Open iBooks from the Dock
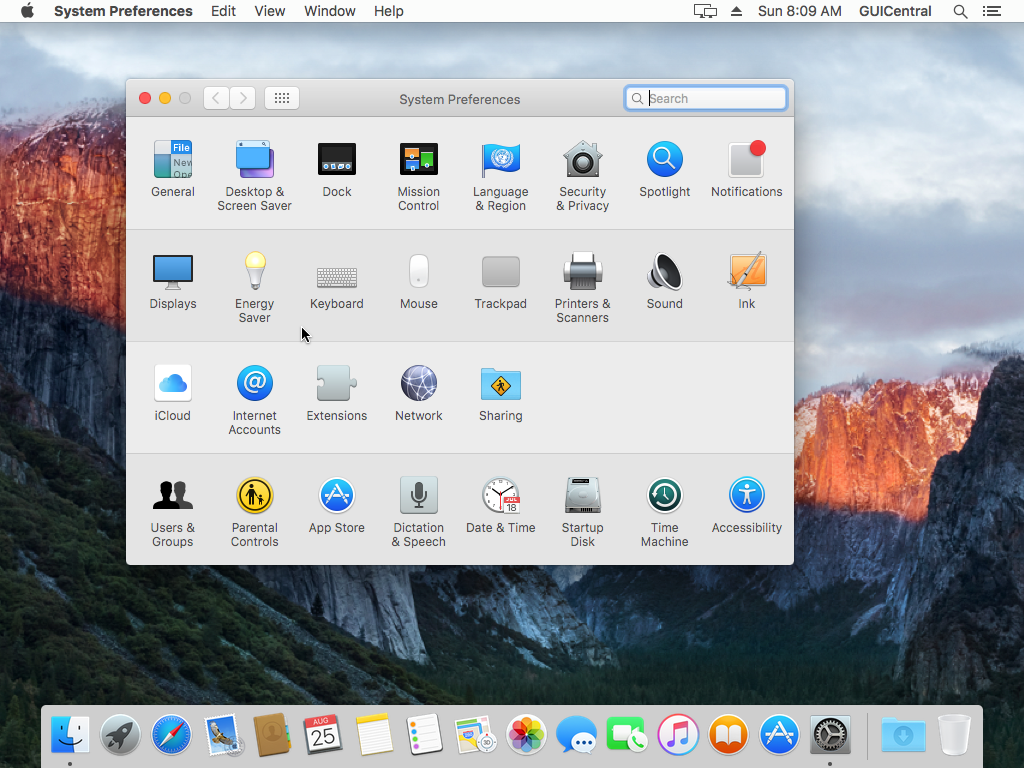The width and height of the screenshot is (1024, 768). pyautogui.click(x=728, y=734)
